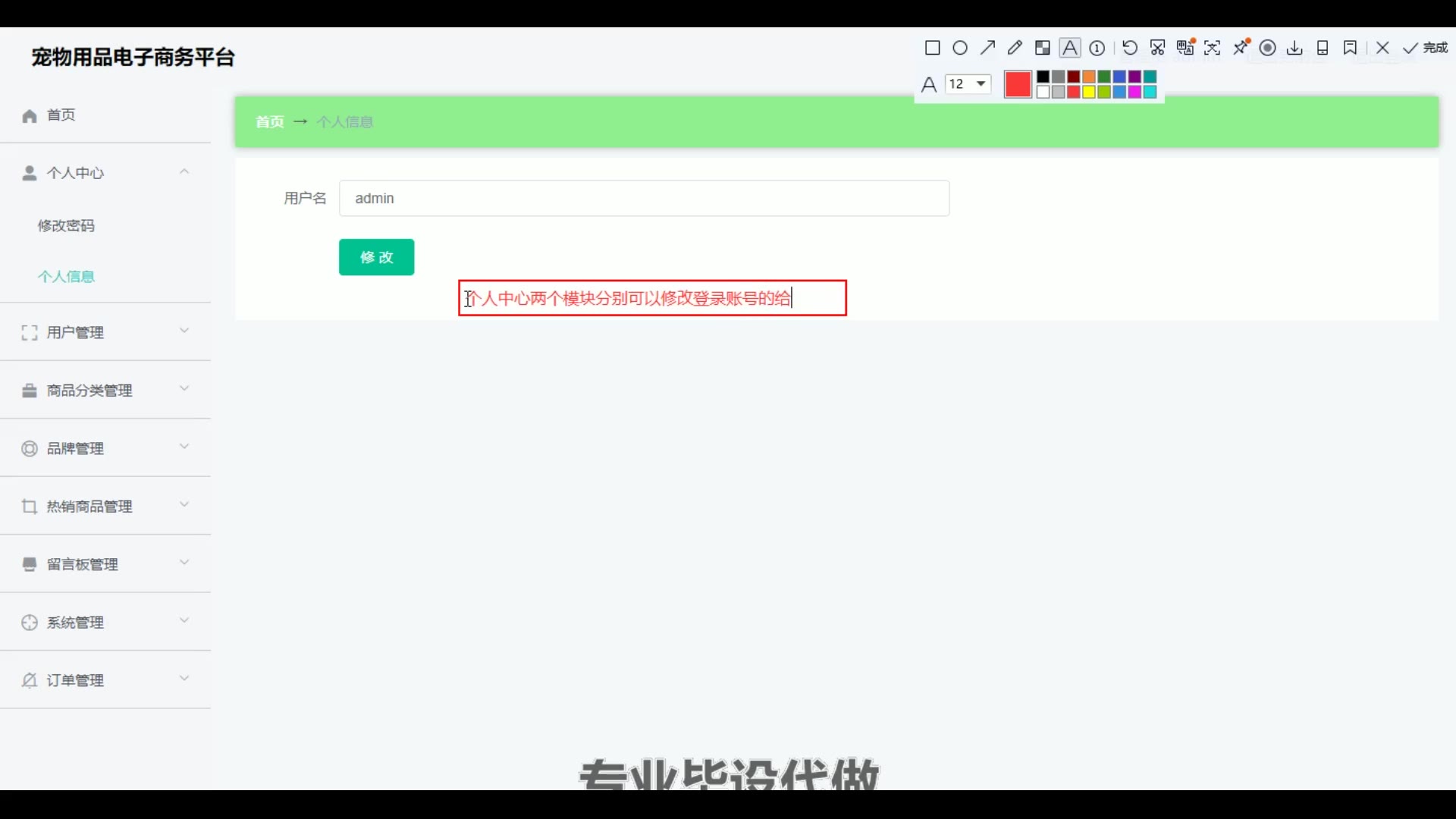The width and height of the screenshot is (1456, 819).
Task: Open the 修改密码 menu item
Action: (67, 226)
